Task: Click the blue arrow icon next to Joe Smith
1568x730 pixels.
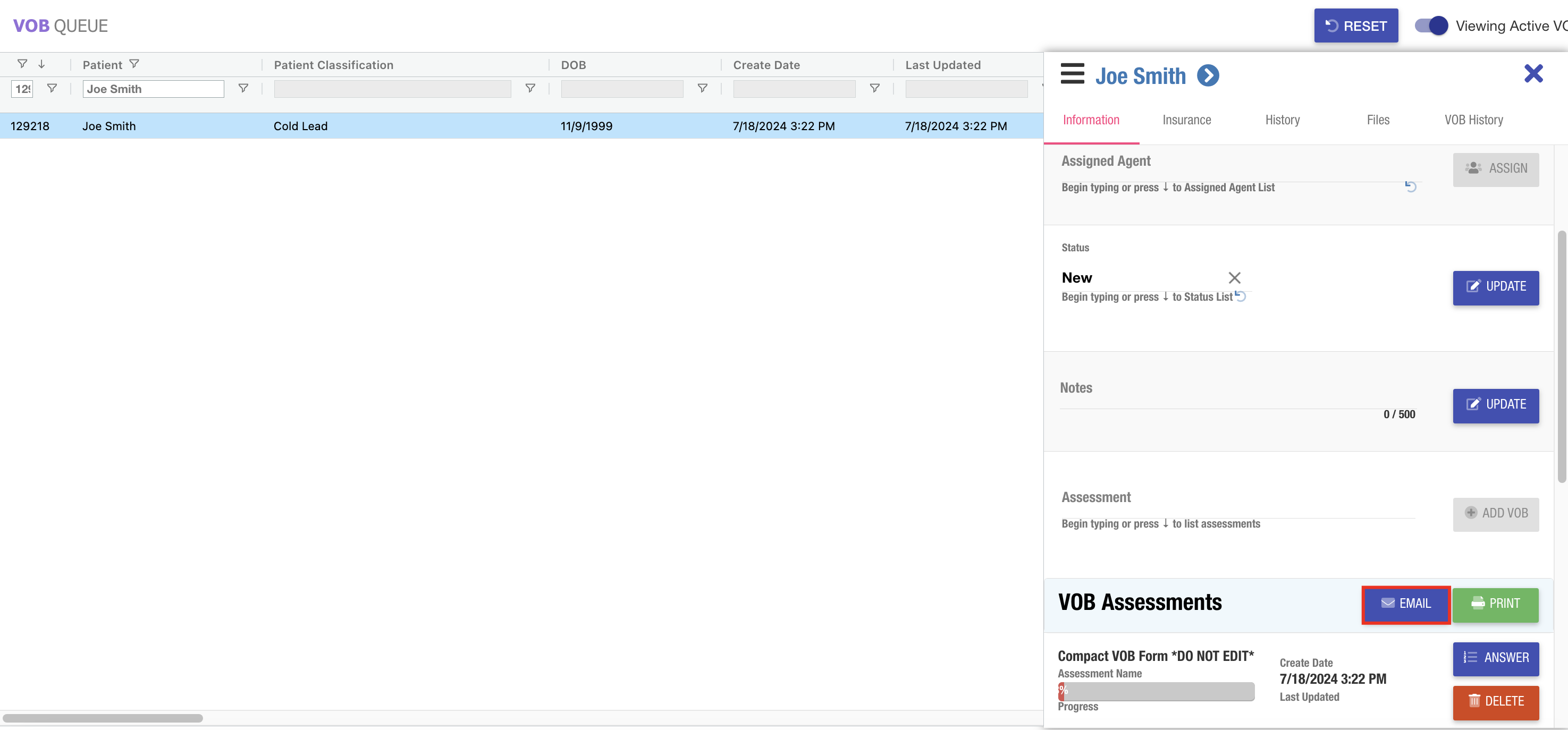Action: pos(1208,75)
